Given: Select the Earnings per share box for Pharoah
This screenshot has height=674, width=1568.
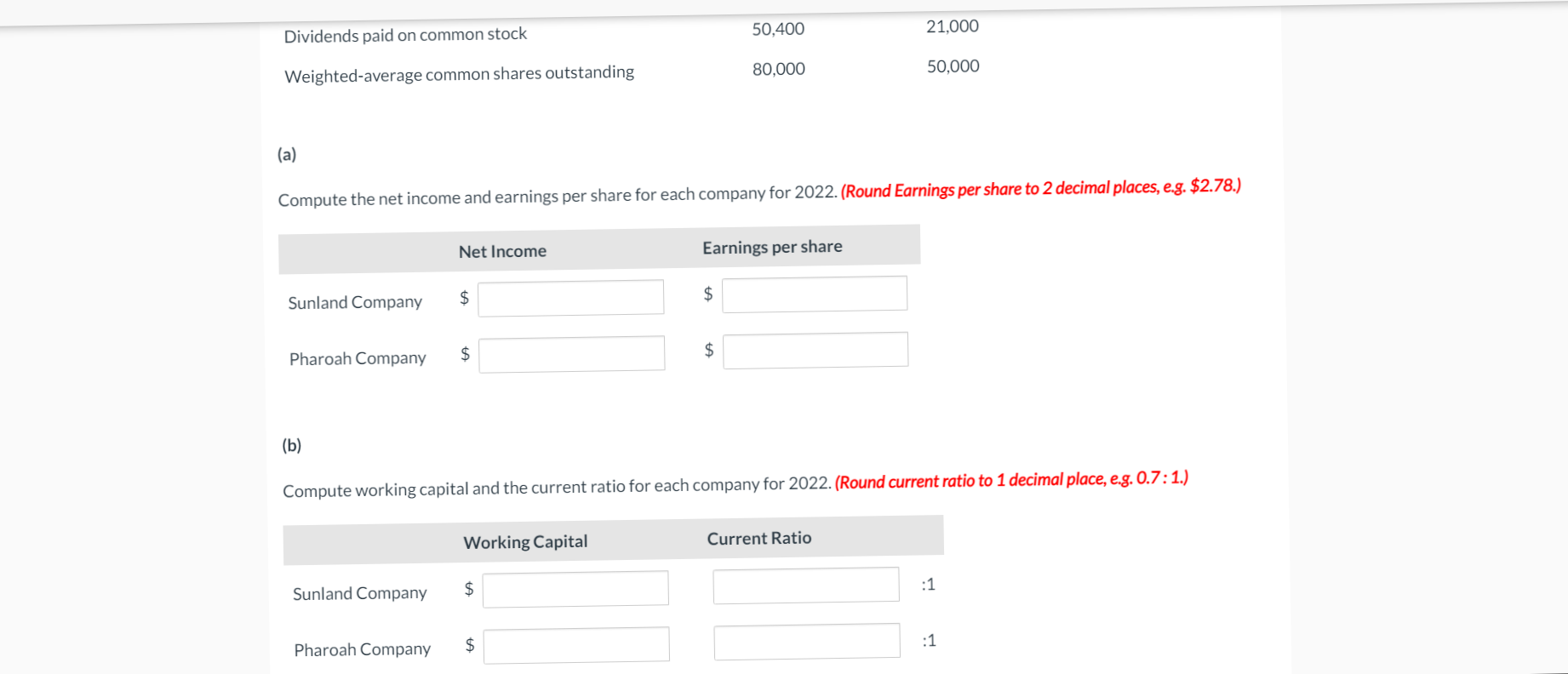Looking at the screenshot, I should [x=815, y=349].
